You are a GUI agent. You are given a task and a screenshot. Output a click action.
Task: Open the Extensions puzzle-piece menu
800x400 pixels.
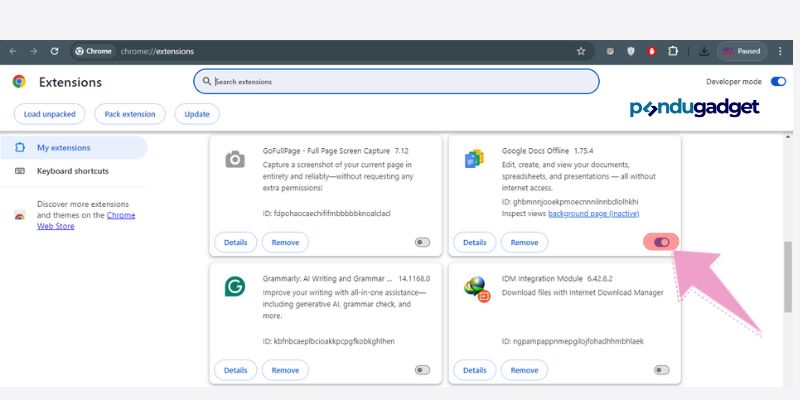click(x=673, y=52)
